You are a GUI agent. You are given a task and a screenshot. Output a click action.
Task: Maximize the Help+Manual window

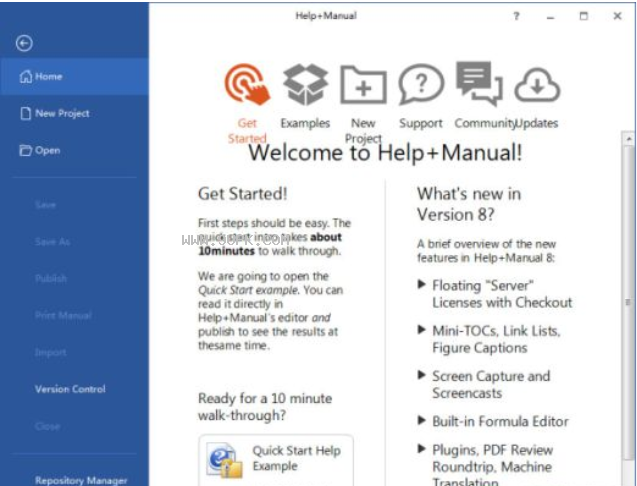point(584,16)
